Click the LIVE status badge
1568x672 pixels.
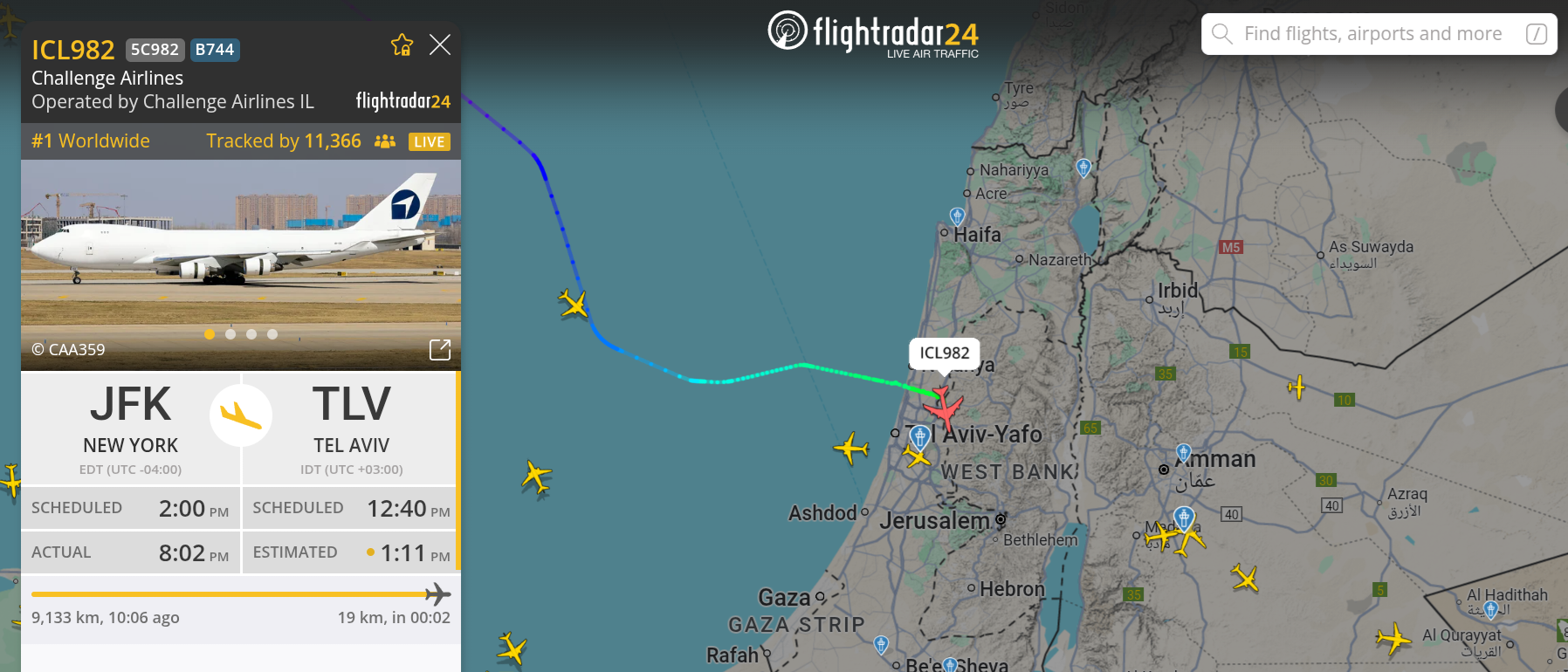tap(429, 141)
